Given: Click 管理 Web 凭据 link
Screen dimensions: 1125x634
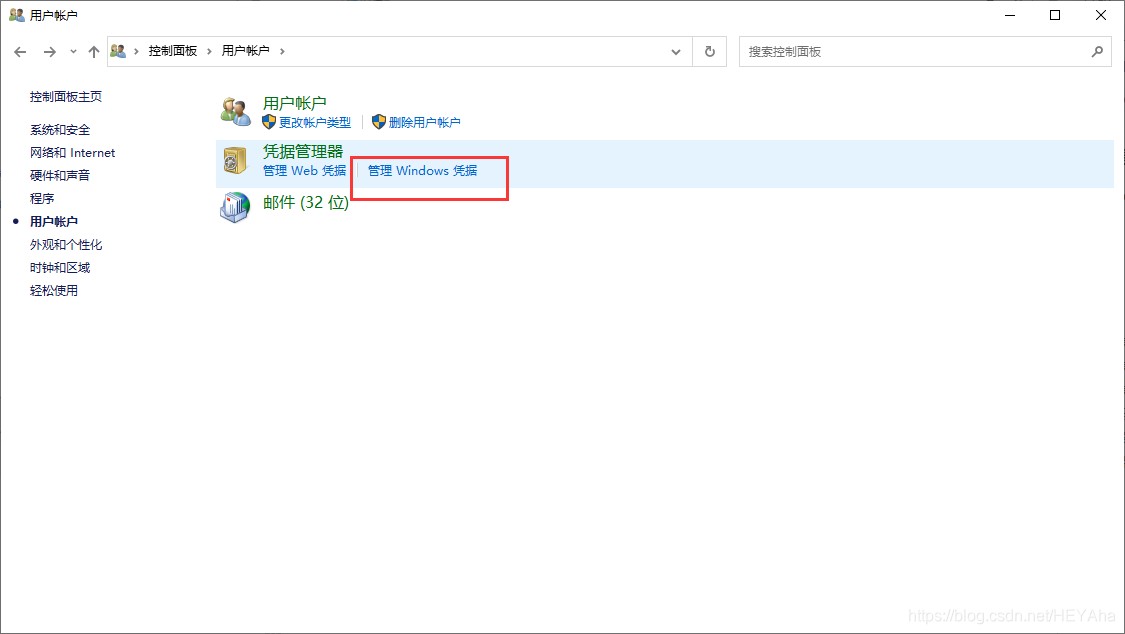Looking at the screenshot, I should [x=304, y=171].
